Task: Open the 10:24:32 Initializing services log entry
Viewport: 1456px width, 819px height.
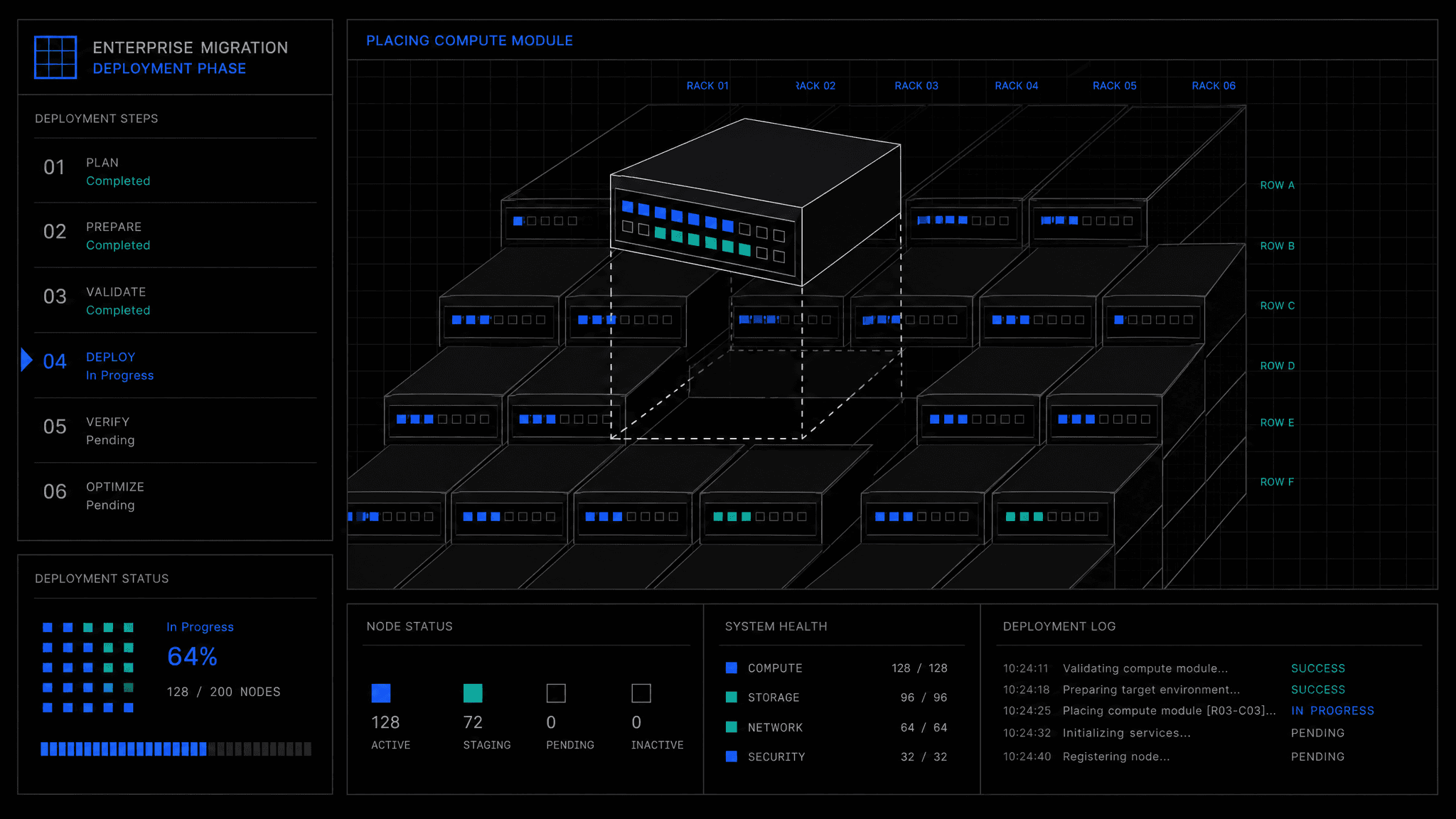Action: click(x=1174, y=733)
